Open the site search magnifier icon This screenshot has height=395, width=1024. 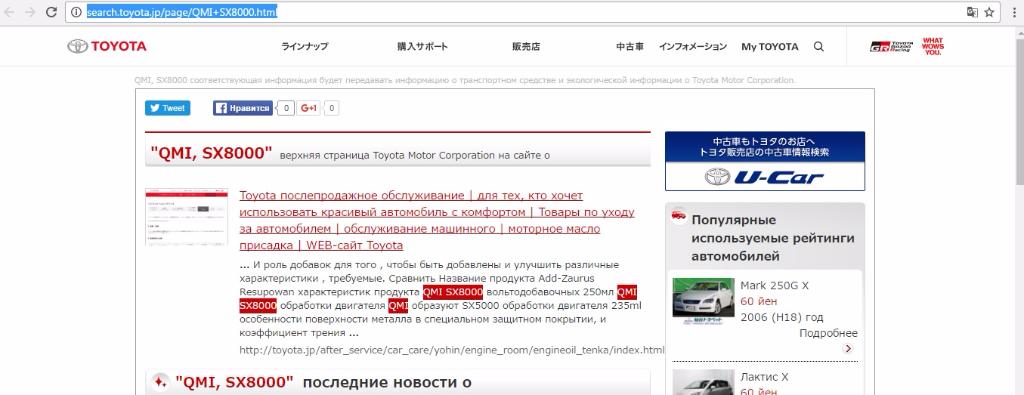[x=819, y=46]
